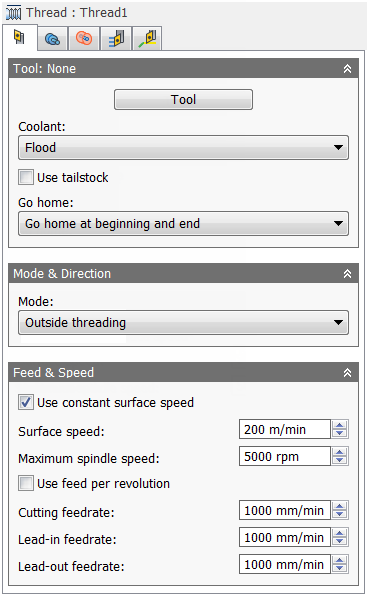Switch to the Geometry tab icon
This screenshot has width=367, height=594.
[x=52, y=38]
